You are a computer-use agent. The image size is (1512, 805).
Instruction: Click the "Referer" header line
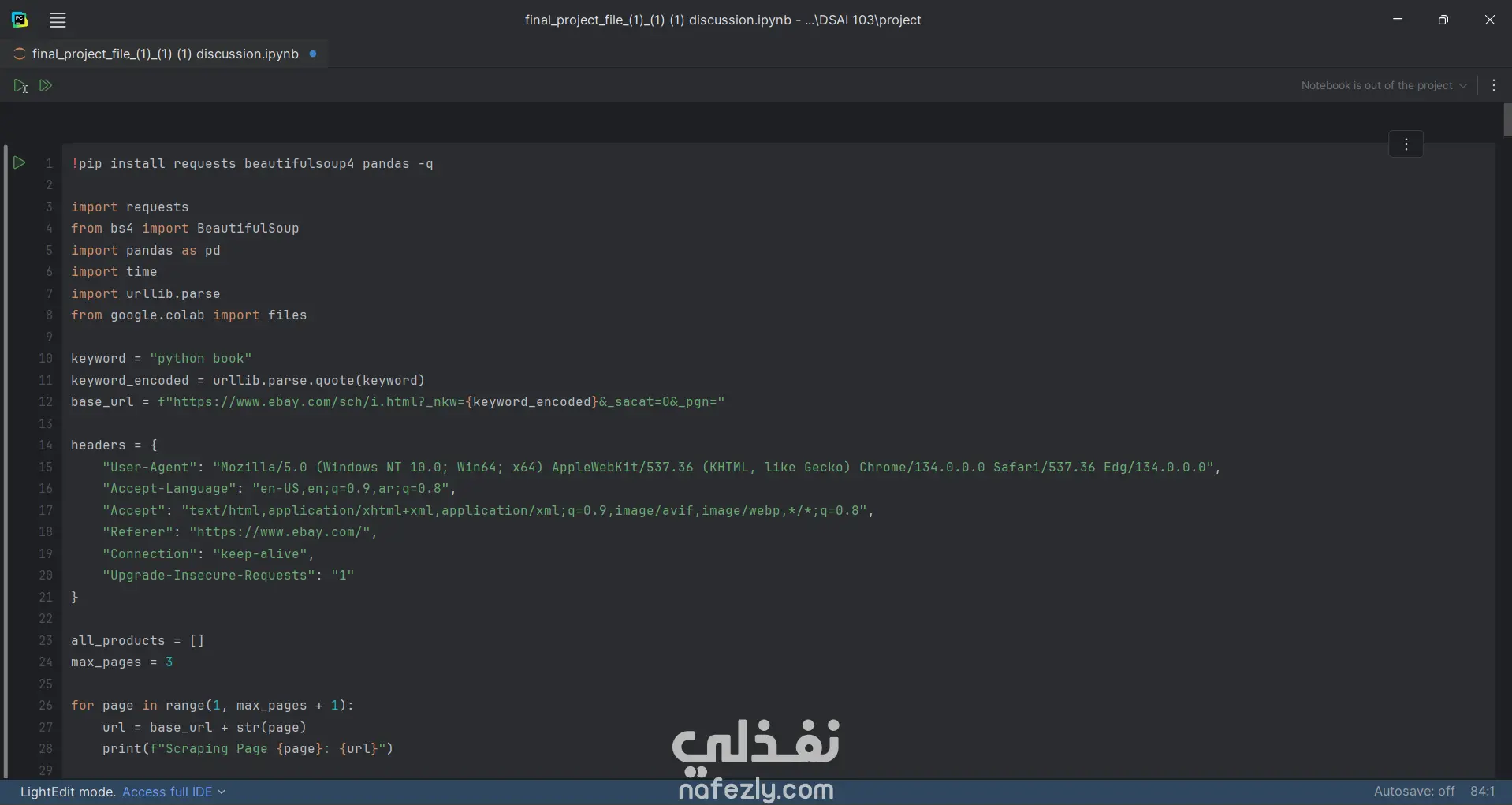coord(240,532)
